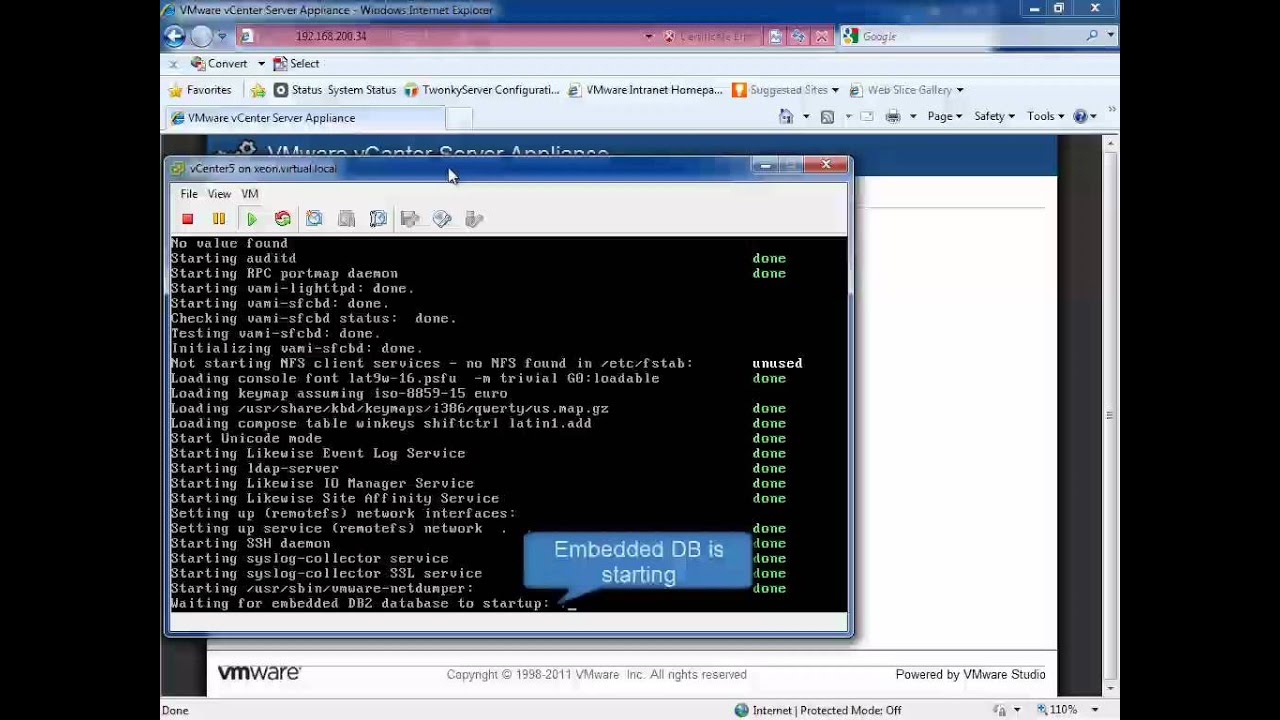Stop loading with the red X icon
Viewport: 1280px width, 720px height.
(x=821, y=36)
